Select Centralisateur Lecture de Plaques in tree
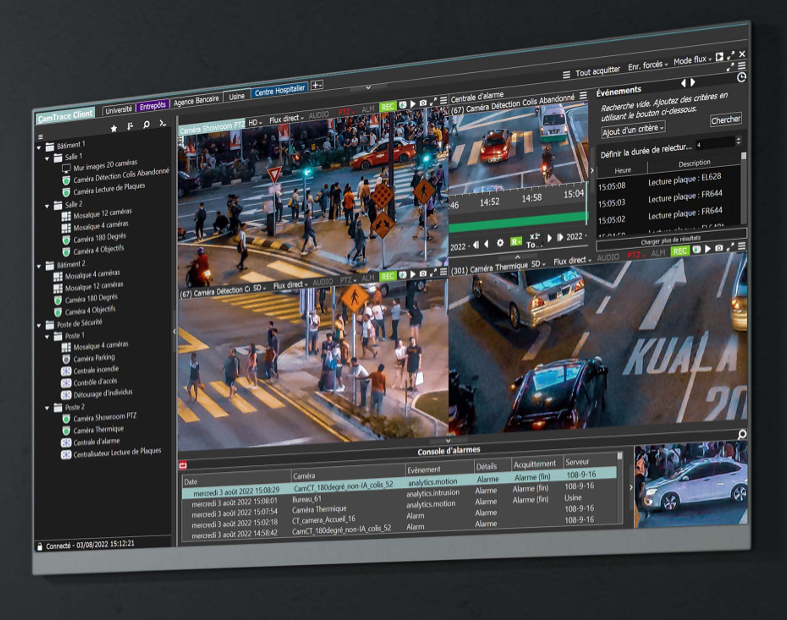Image resolution: width=787 pixels, height=620 pixels. click(117, 453)
